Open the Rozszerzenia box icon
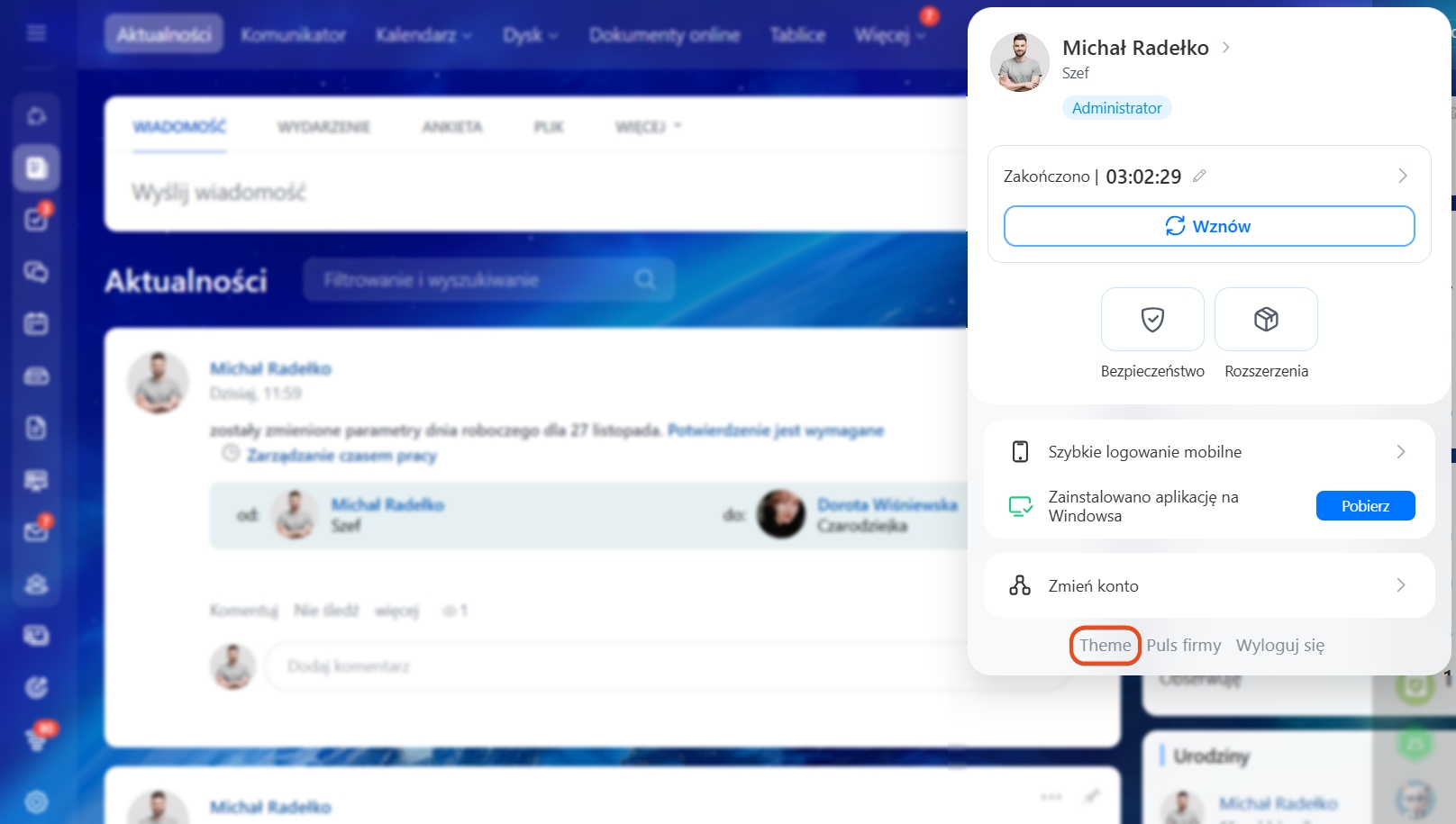Screen dimensions: 1456x824 click(x=1265, y=320)
